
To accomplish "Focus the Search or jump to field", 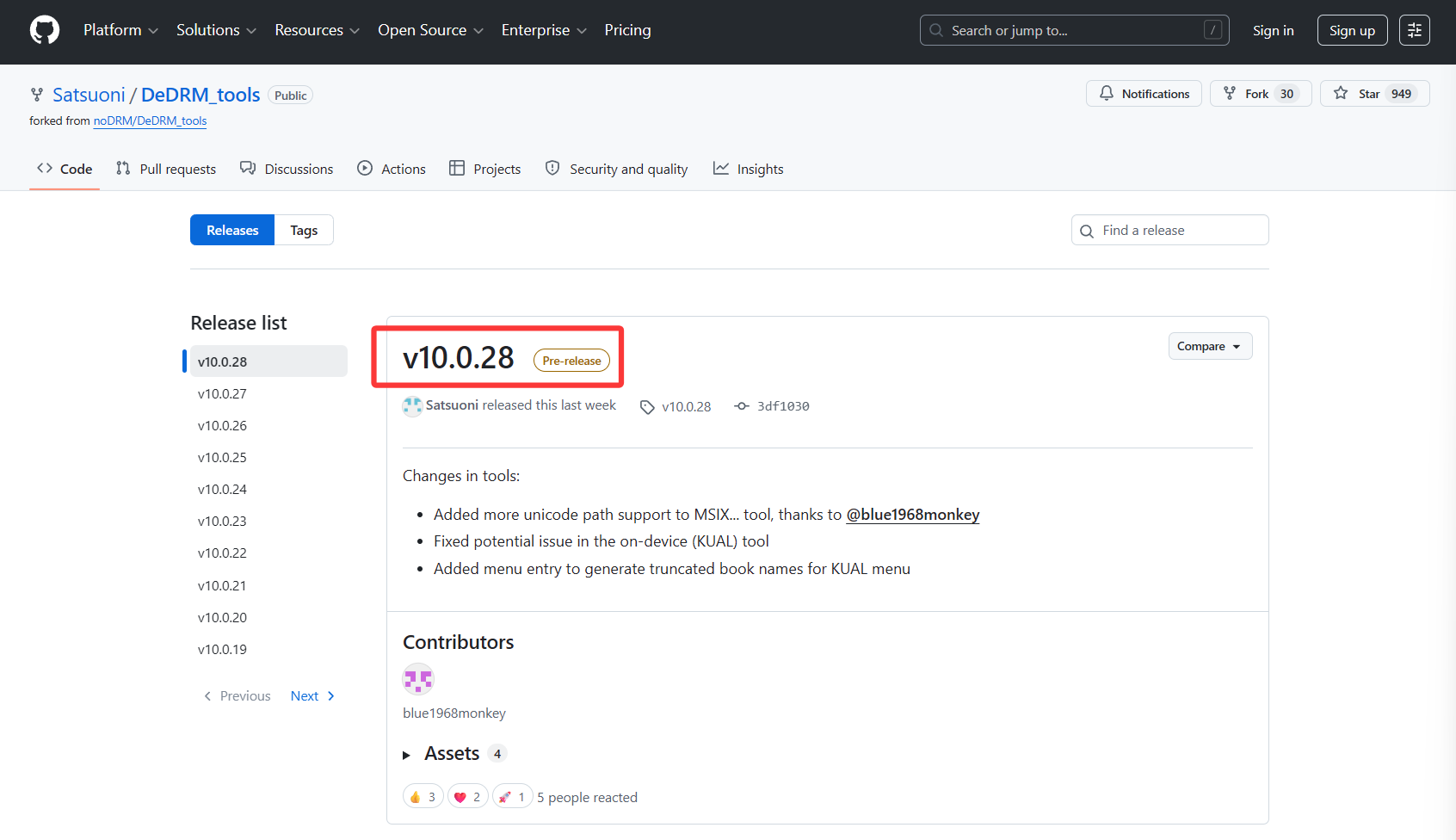I will 1074,30.
